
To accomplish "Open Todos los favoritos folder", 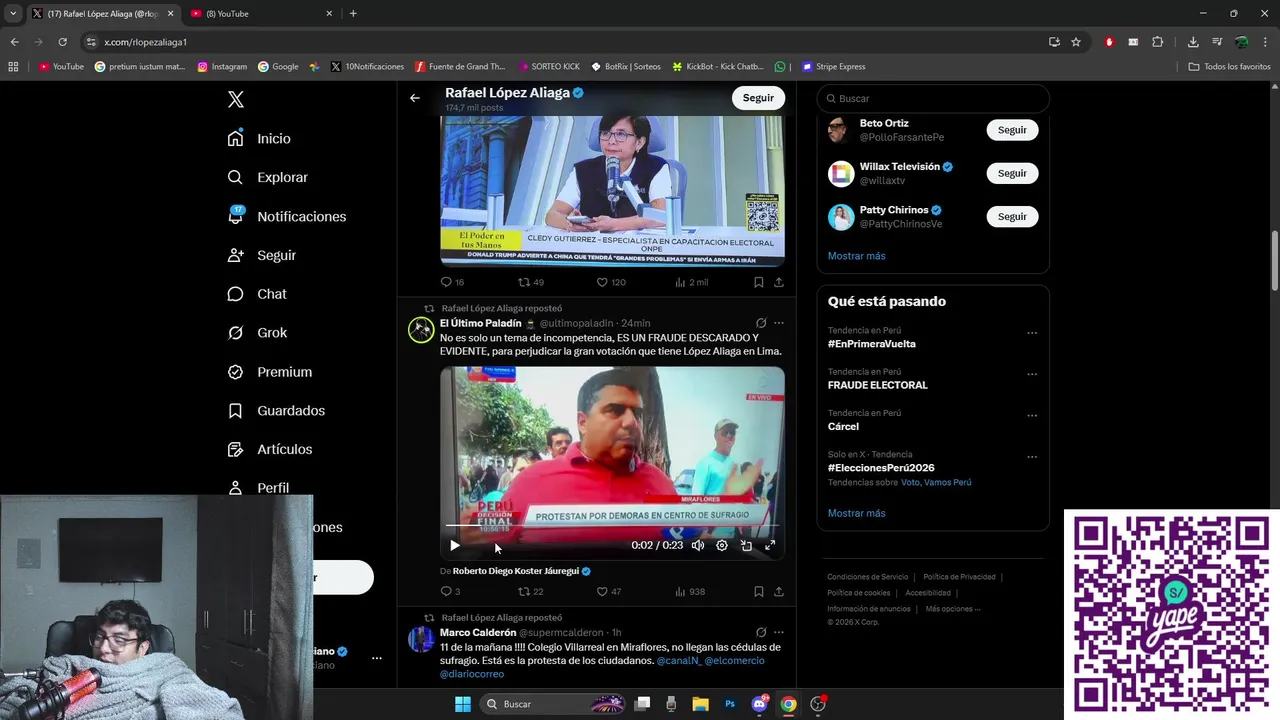I will coord(1229,67).
